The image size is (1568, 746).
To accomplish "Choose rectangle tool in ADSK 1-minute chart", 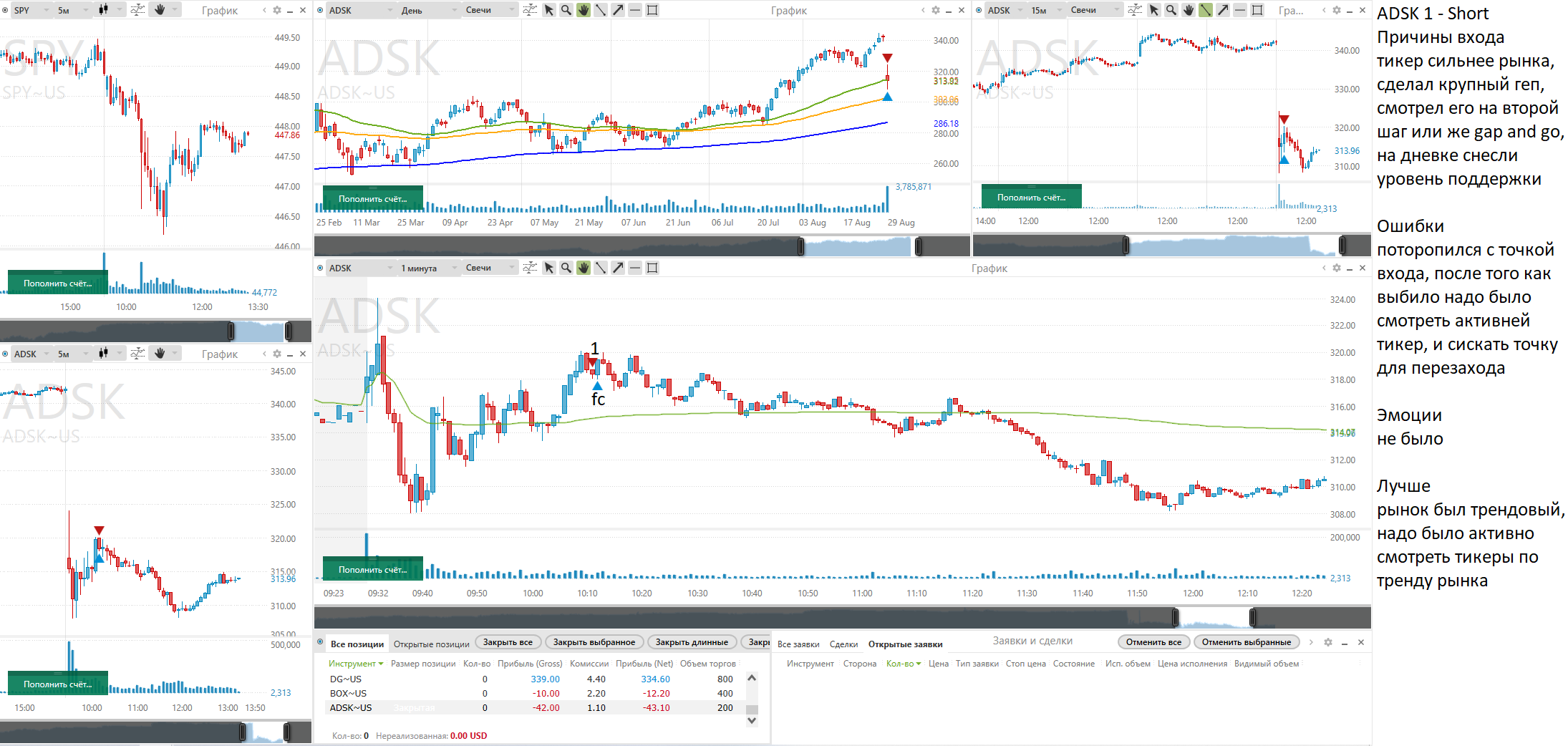I will pos(652,268).
